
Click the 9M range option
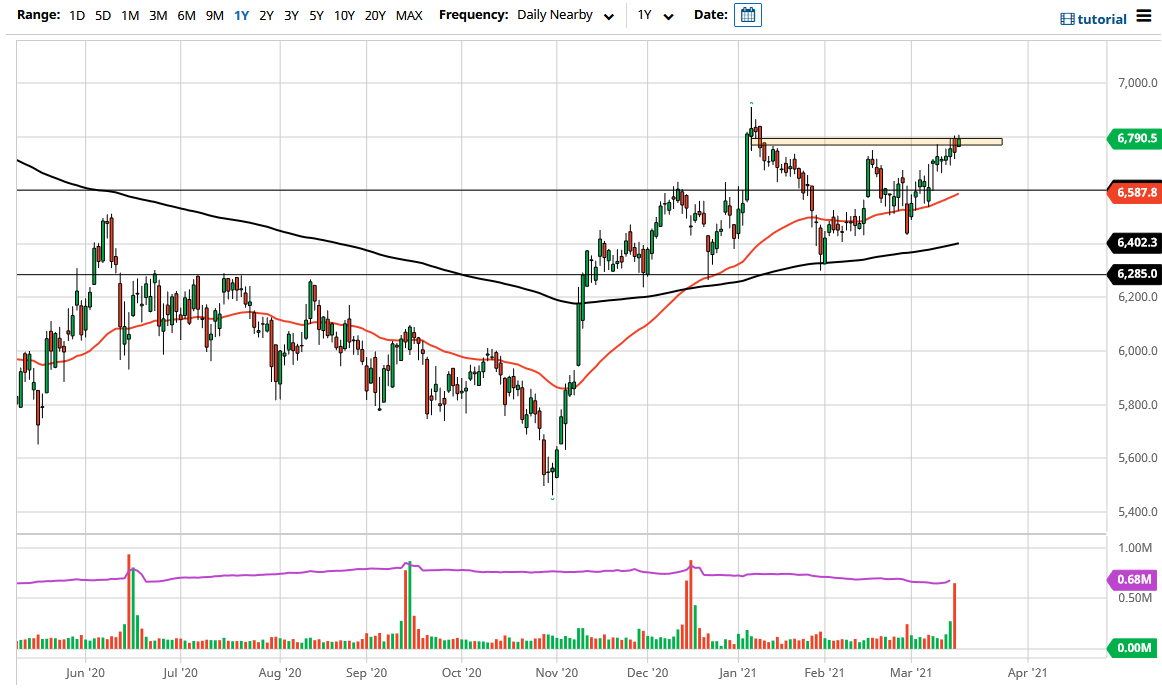pos(213,15)
